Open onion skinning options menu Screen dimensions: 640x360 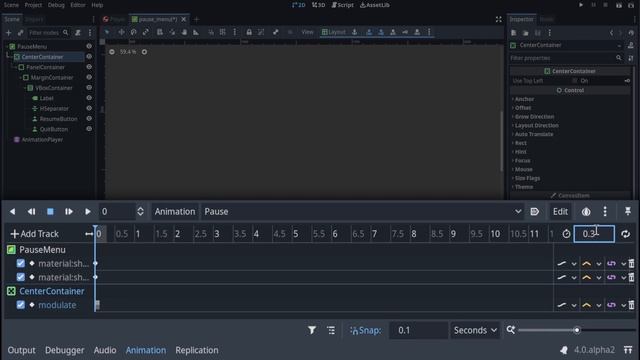[x=605, y=211]
